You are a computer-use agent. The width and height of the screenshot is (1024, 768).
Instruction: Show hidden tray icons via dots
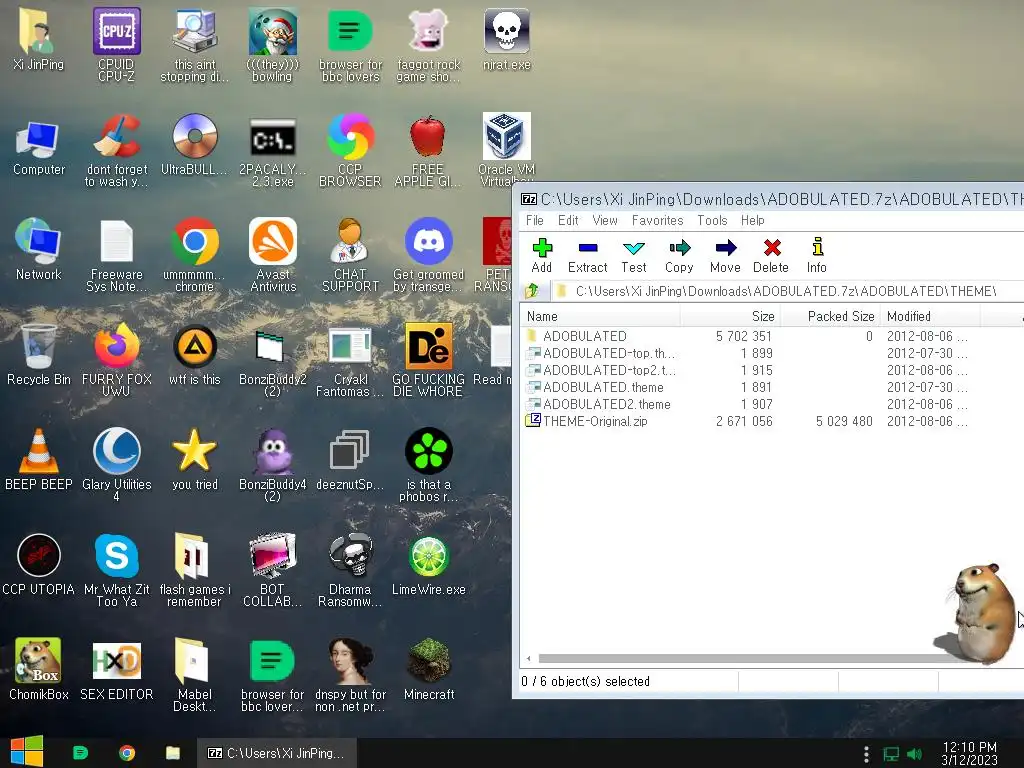pyautogui.click(x=866, y=754)
